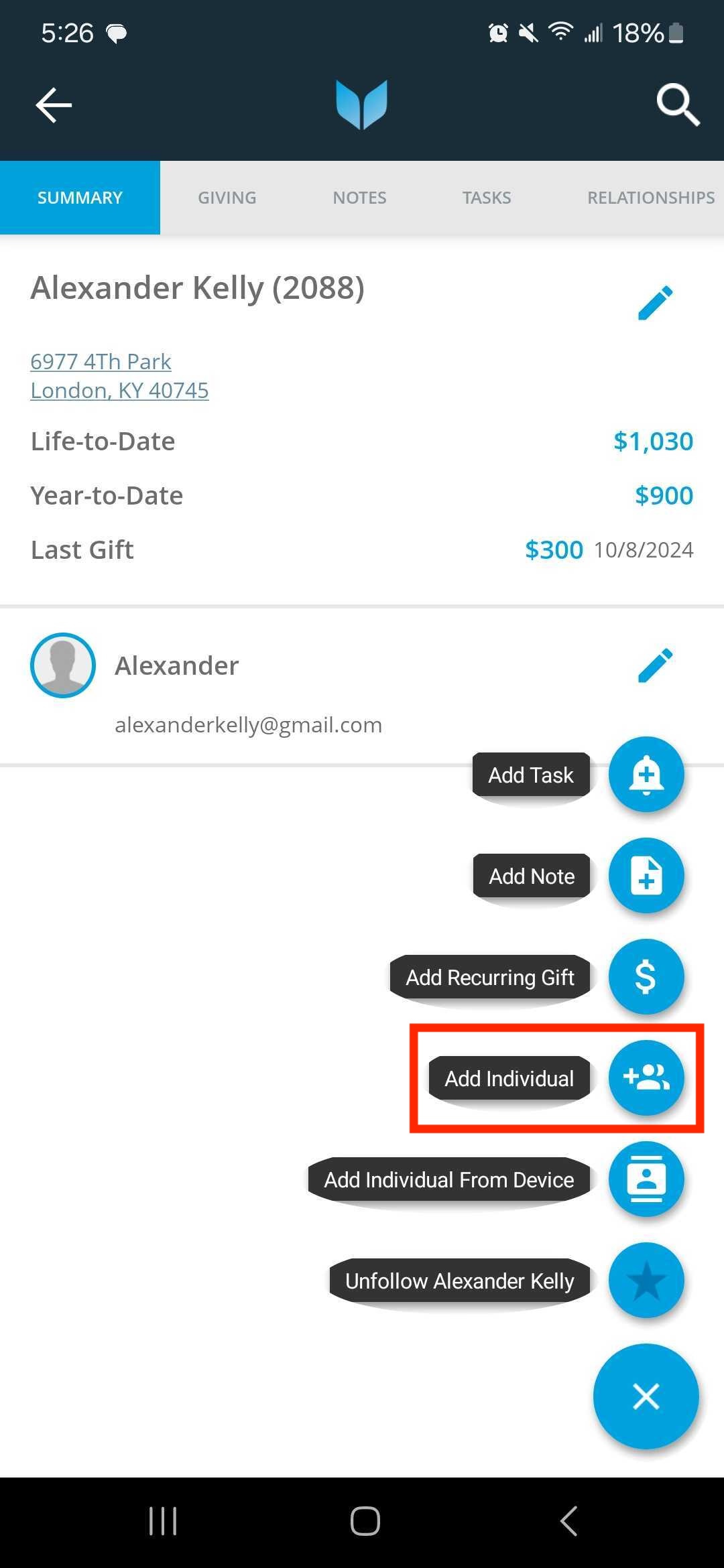This screenshot has height=1568, width=724.
Task: Select the Tasks tab
Action: [x=487, y=198]
